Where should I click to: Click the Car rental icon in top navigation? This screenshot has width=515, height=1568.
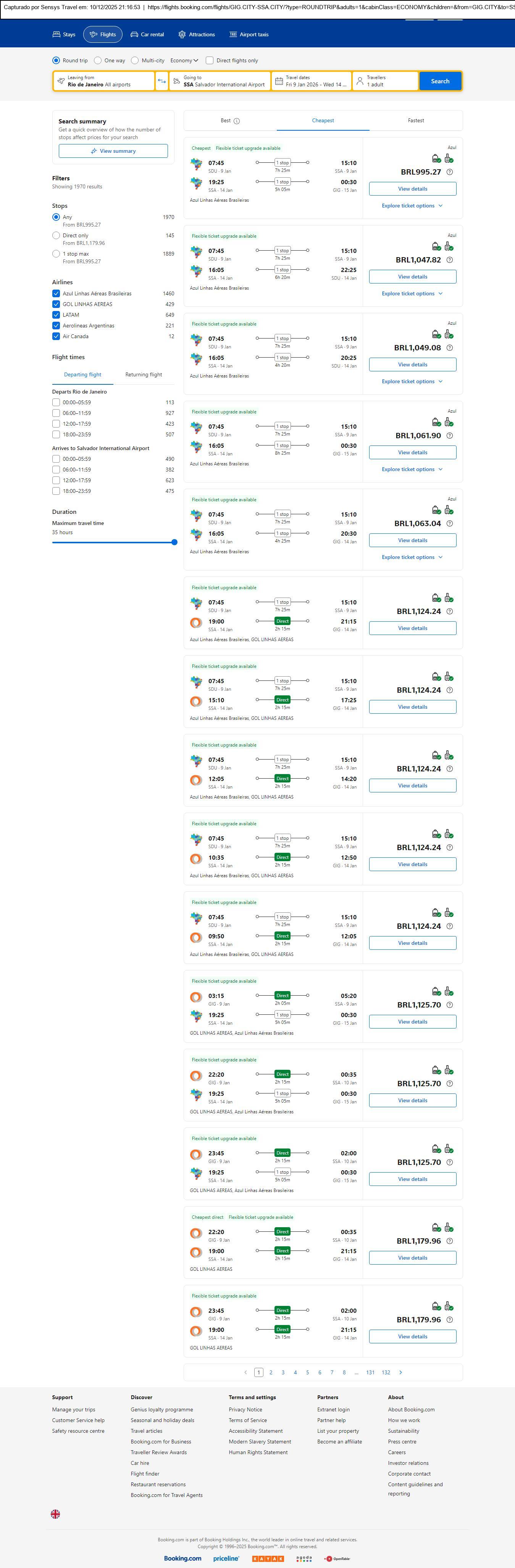[134, 35]
